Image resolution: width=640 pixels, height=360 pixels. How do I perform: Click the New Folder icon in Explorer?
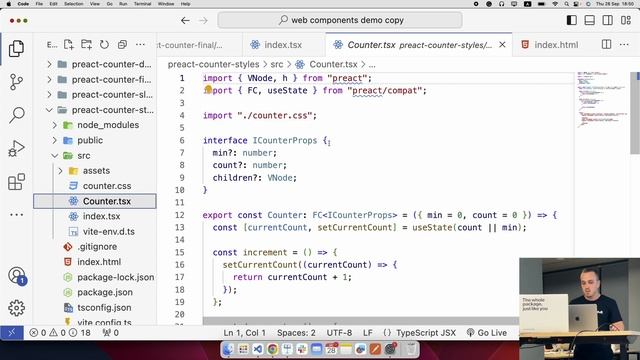87,44
